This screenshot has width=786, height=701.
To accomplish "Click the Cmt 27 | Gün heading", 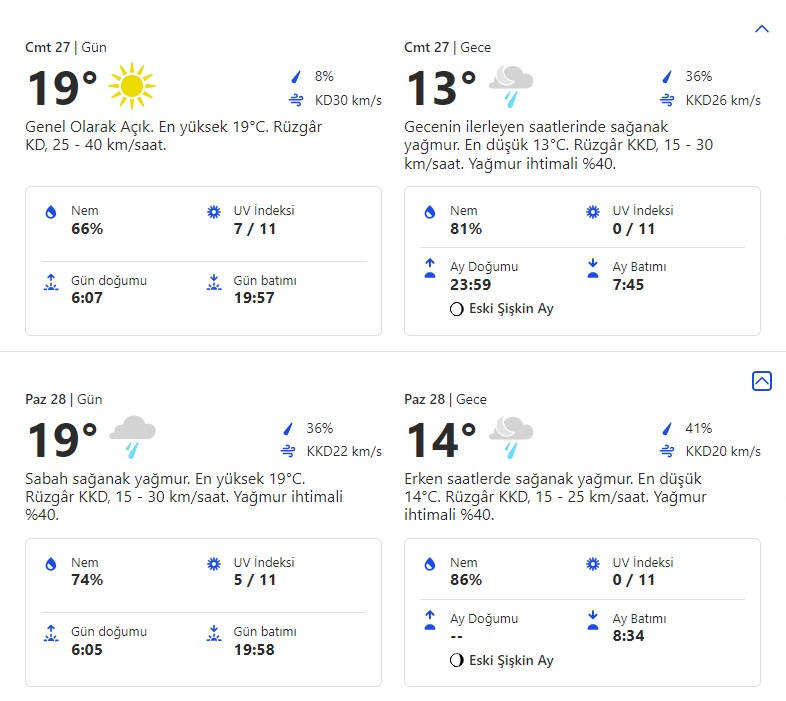I will point(66,47).
